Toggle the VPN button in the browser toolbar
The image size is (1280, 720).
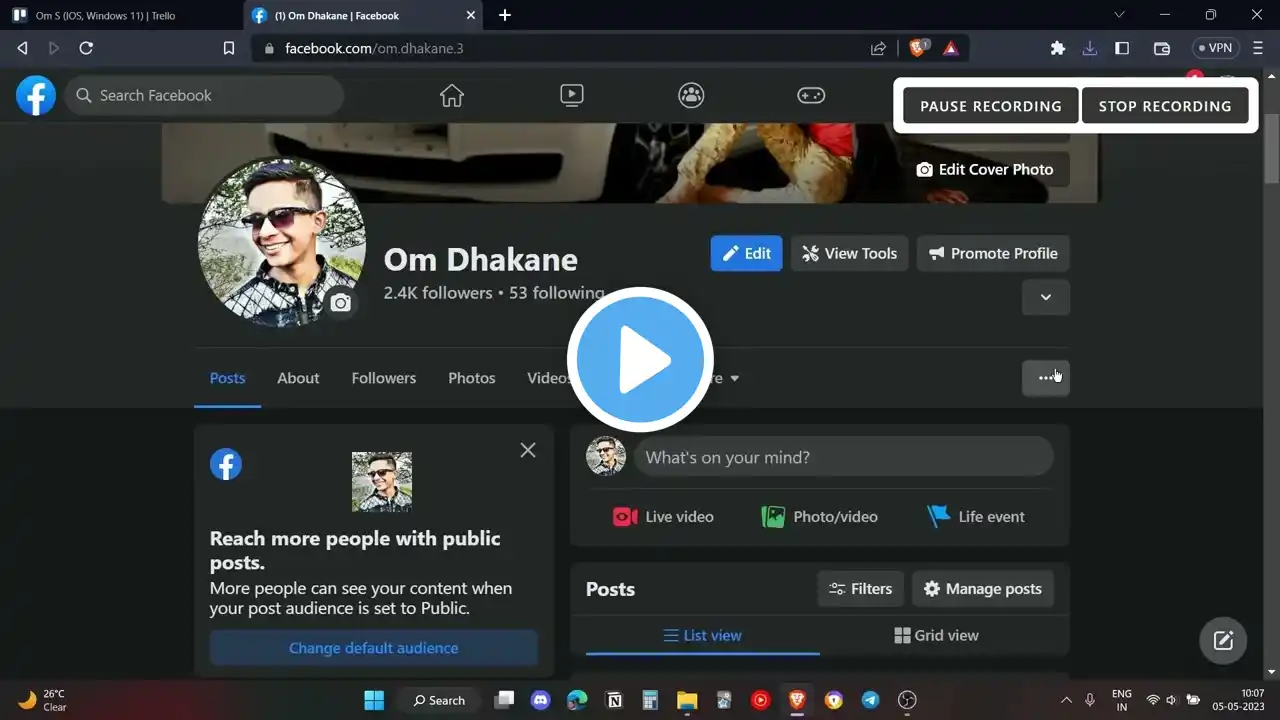pyautogui.click(x=1214, y=48)
